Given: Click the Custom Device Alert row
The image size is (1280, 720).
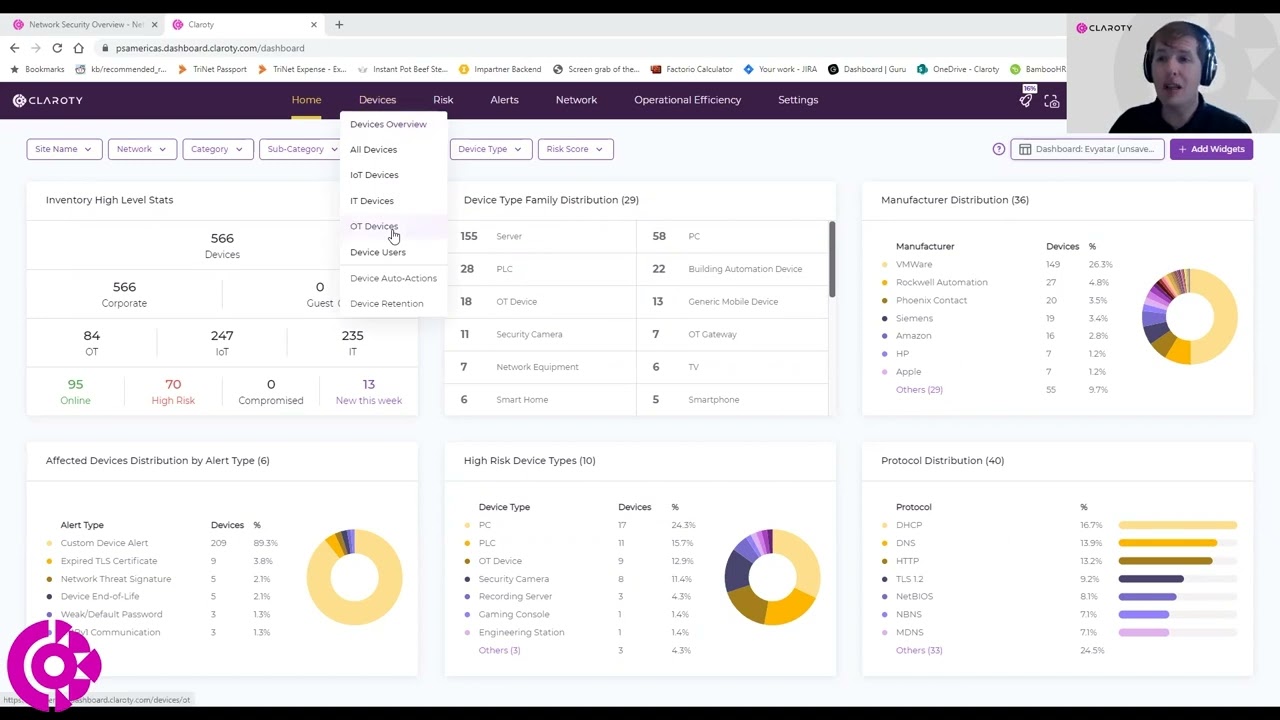Looking at the screenshot, I should pyautogui.click(x=164, y=543).
